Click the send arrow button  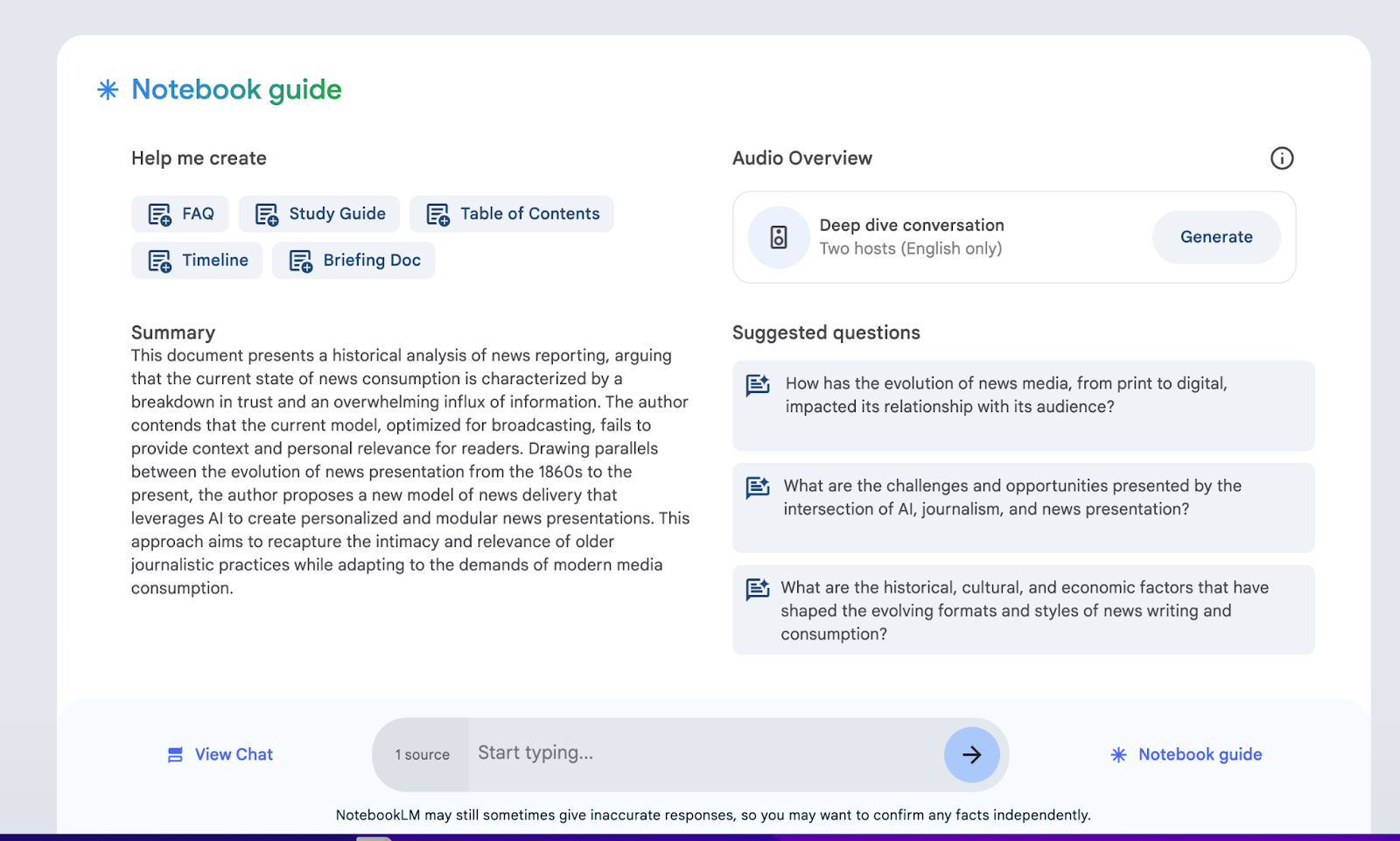tap(971, 754)
